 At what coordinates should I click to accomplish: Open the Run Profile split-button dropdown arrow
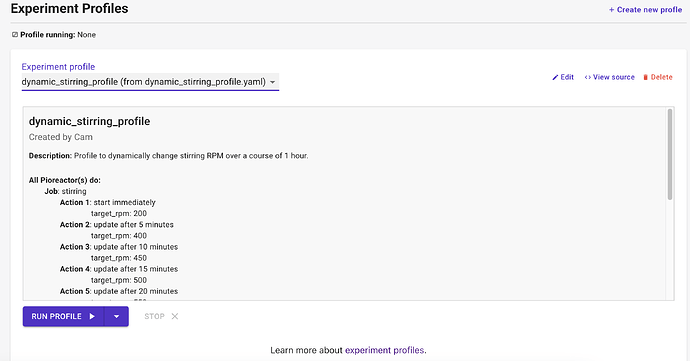(x=117, y=316)
